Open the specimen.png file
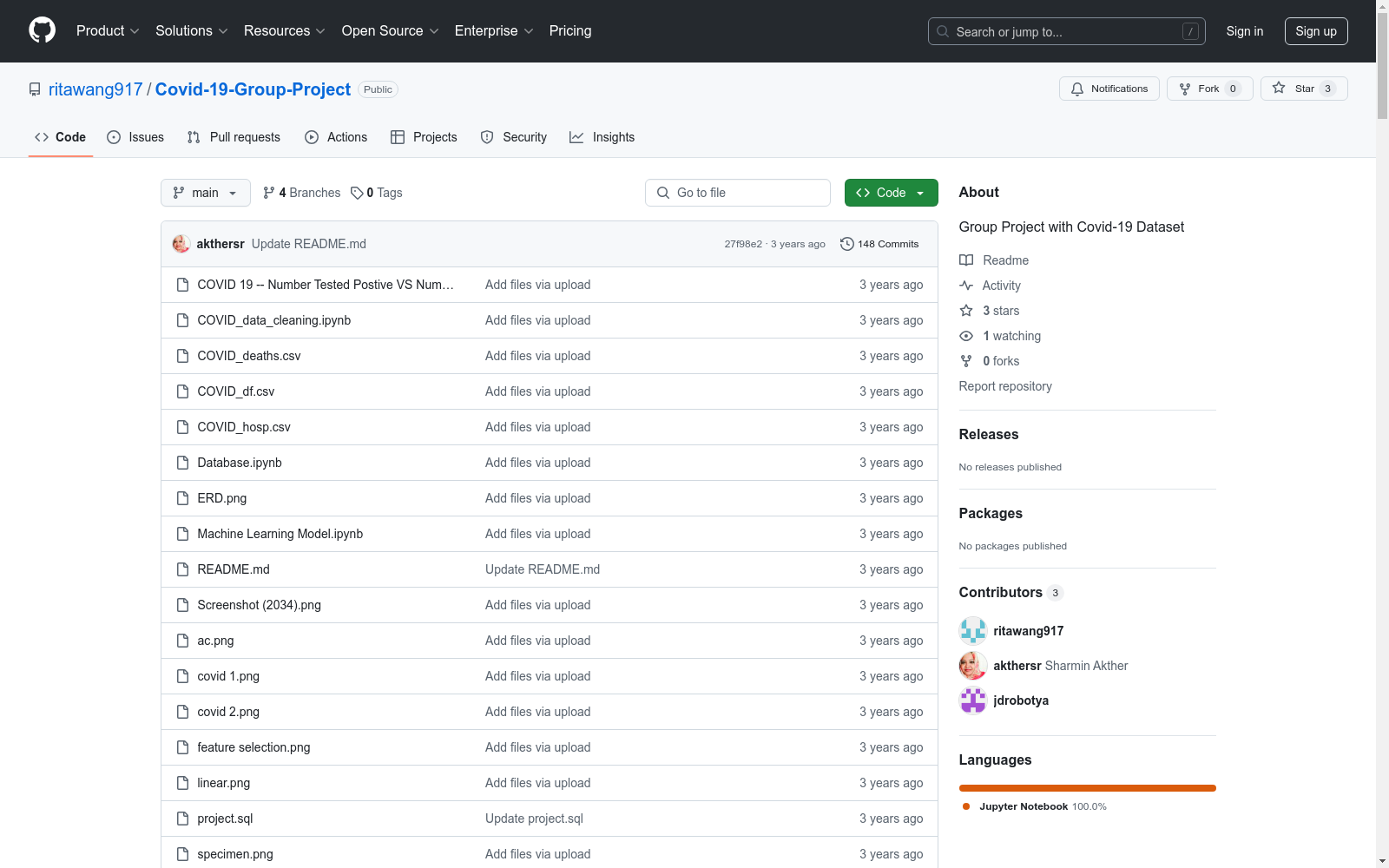1389x868 pixels. coord(235,854)
